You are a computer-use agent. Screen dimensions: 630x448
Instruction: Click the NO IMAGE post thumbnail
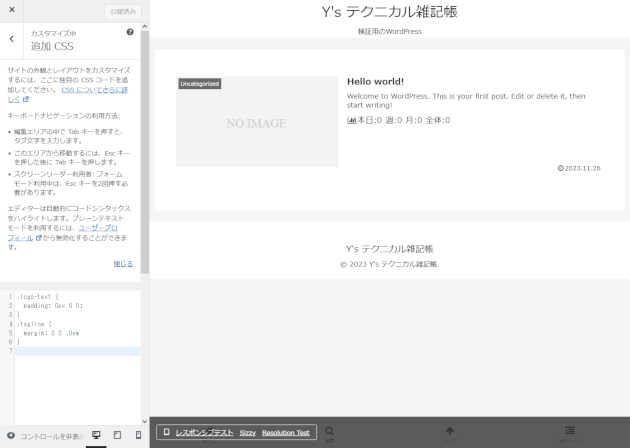[256, 122]
